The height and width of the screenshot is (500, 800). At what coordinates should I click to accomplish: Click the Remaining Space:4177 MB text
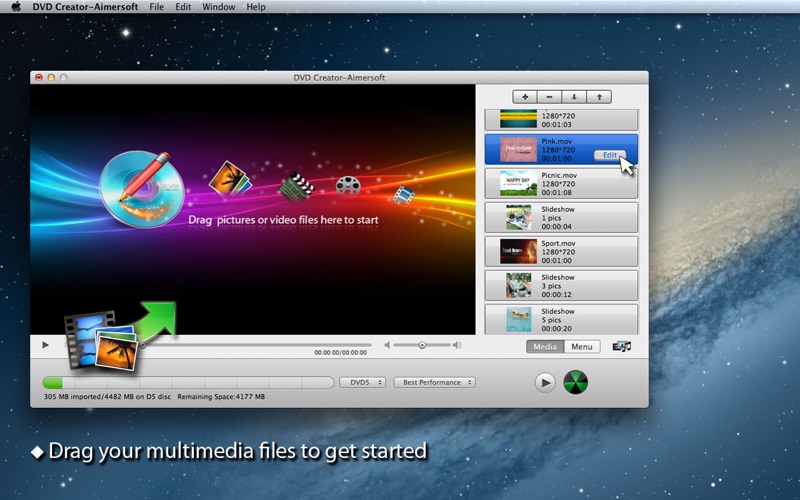[x=221, y=396]
